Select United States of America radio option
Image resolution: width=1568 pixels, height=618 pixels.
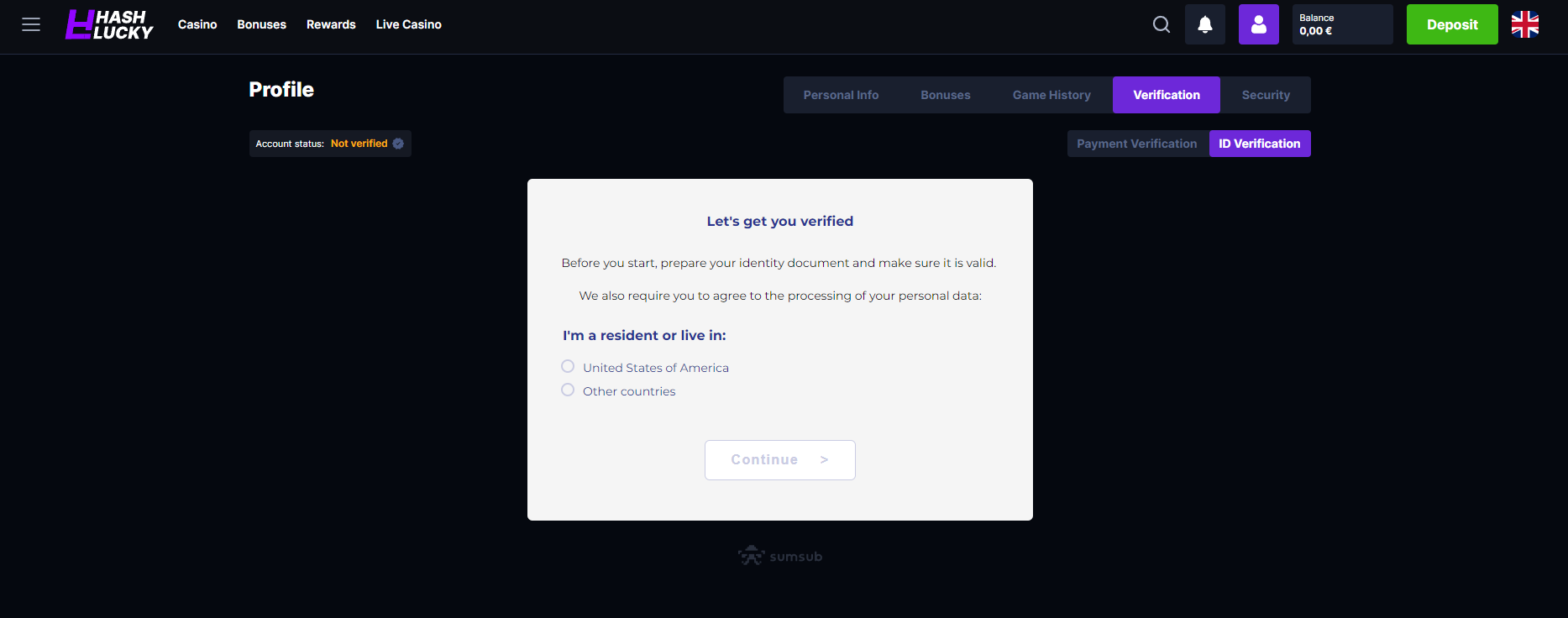pyautogui.click(x=568, y=367)
